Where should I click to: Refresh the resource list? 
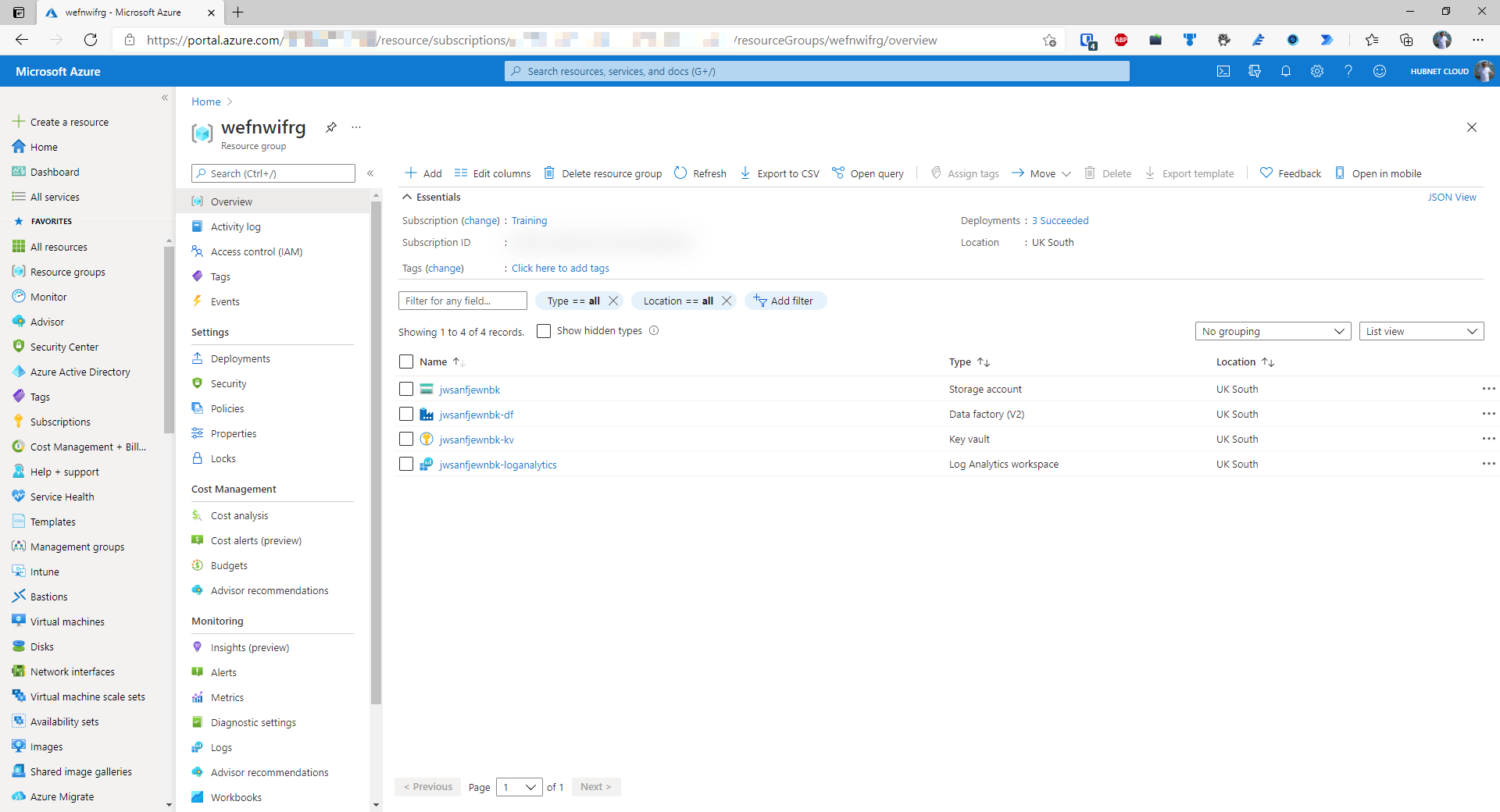[x=701, y=173]
